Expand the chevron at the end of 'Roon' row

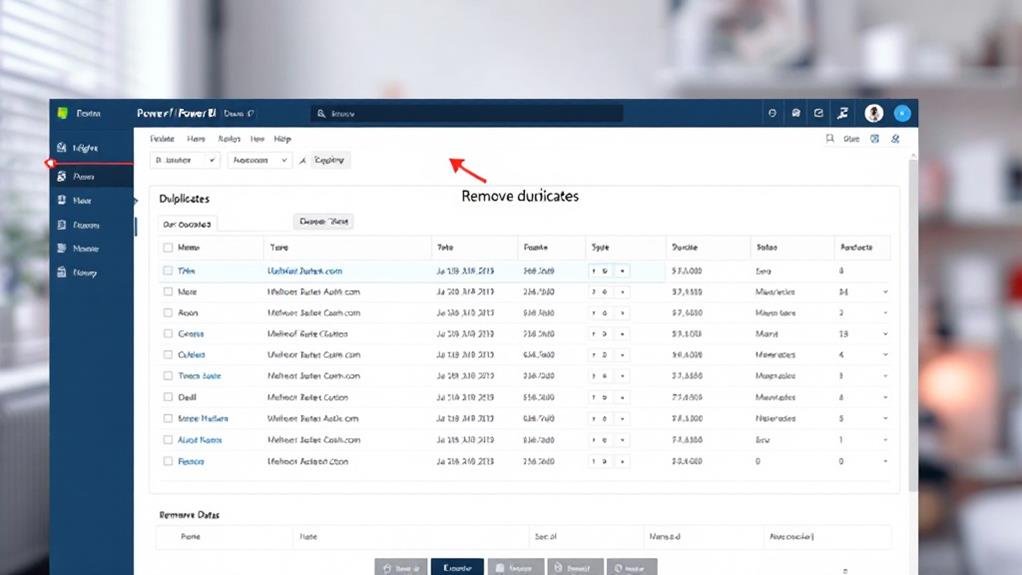click(885, 313)
